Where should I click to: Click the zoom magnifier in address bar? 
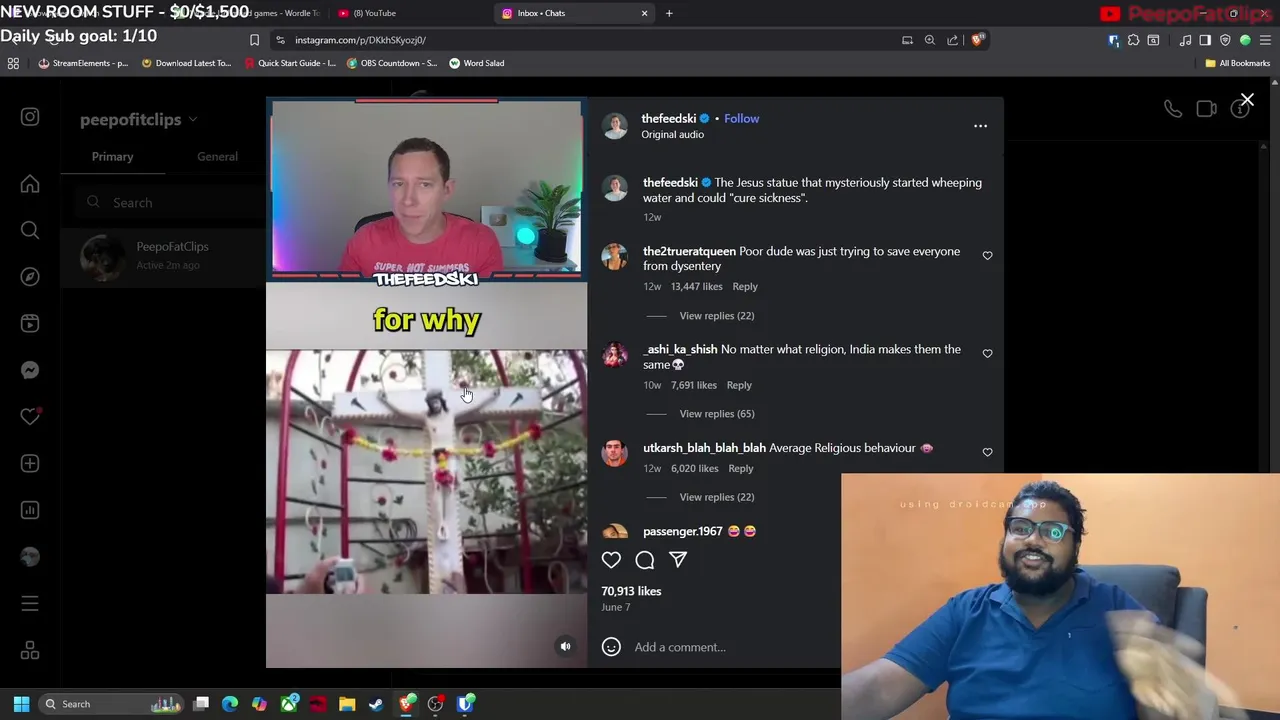coord(929,40)
